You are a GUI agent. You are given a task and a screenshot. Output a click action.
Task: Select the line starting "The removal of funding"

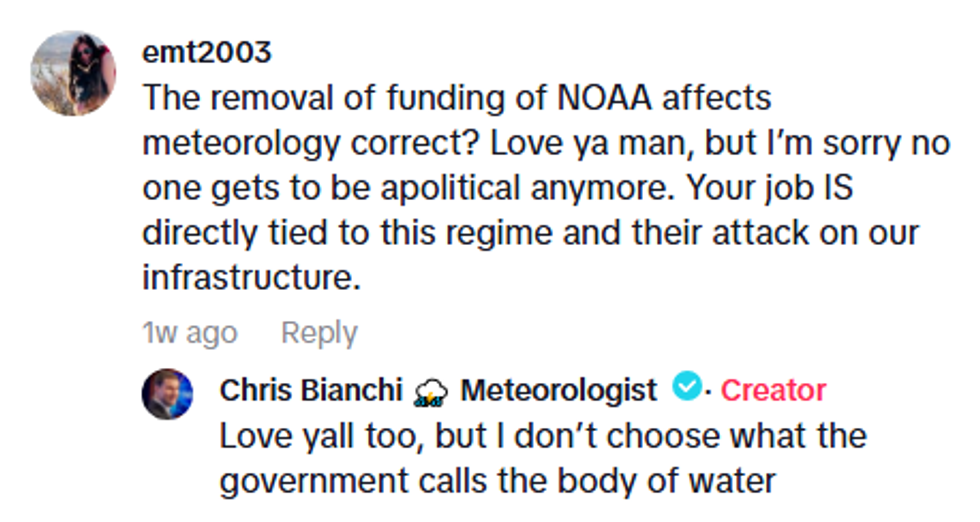(457, 98)
